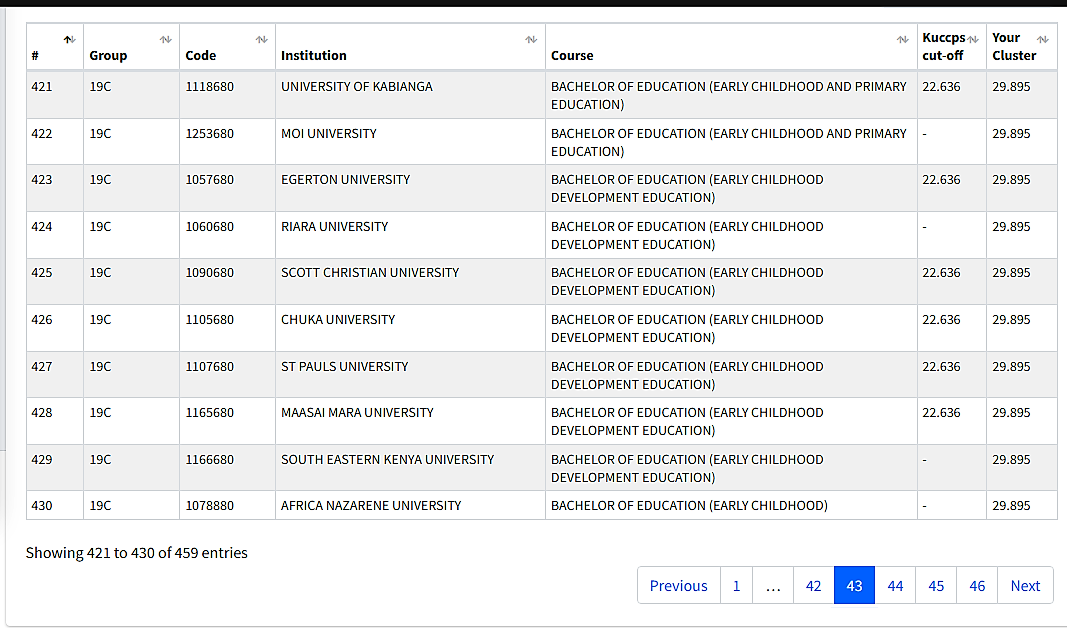
Task: Jump to page 1
Action: click(736, 586)
